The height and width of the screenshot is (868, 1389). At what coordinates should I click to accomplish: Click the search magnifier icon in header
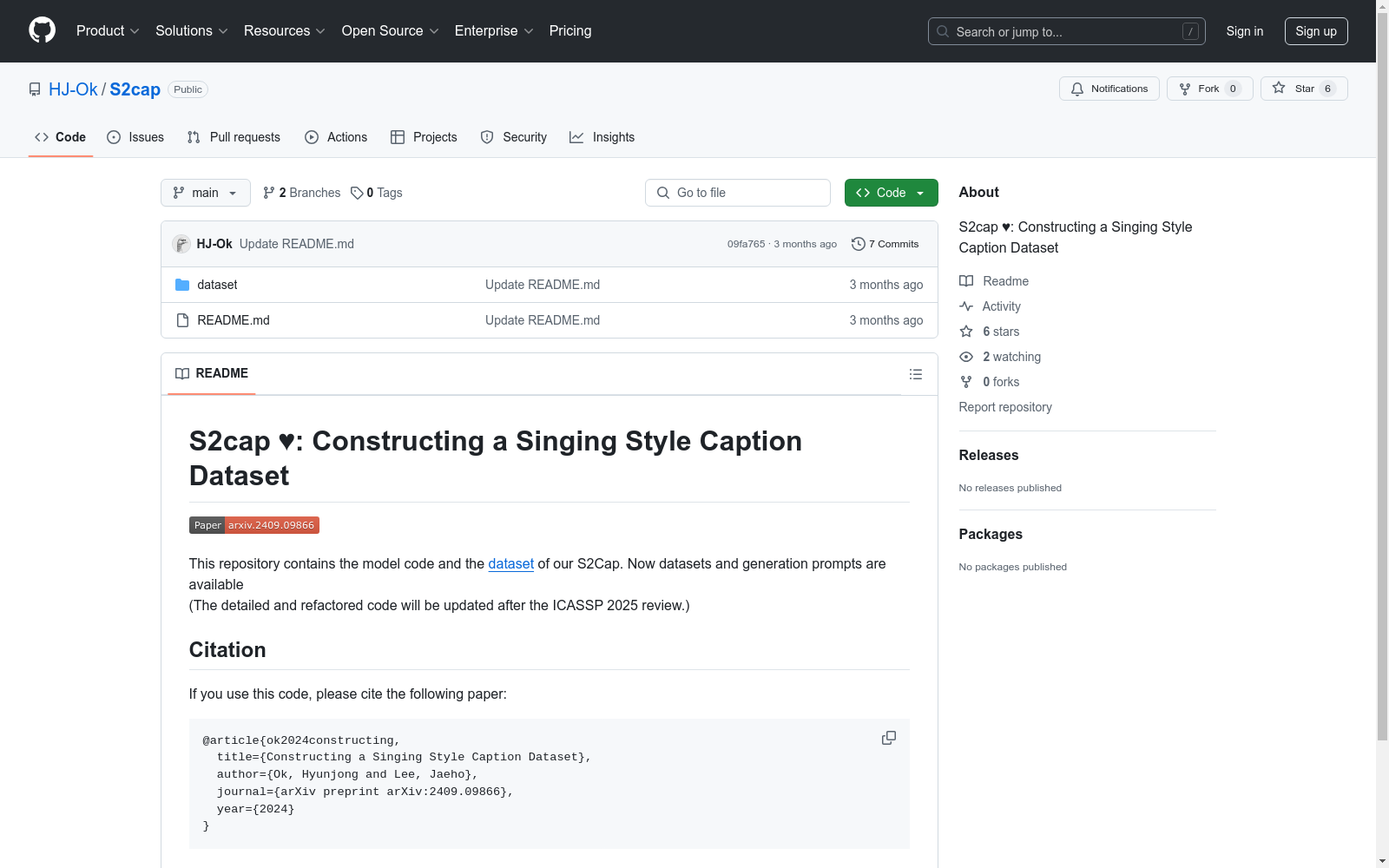click(x=943, y=31)
